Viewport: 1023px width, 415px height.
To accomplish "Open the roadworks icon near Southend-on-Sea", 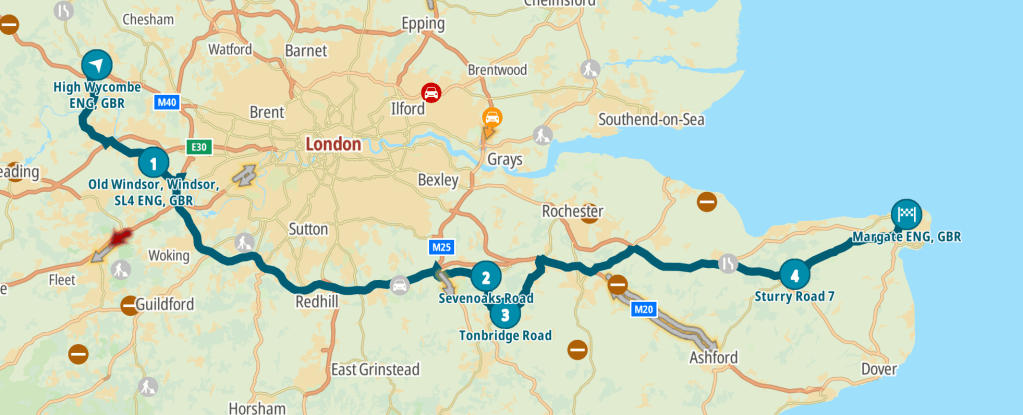I will (x=543, y=135).
